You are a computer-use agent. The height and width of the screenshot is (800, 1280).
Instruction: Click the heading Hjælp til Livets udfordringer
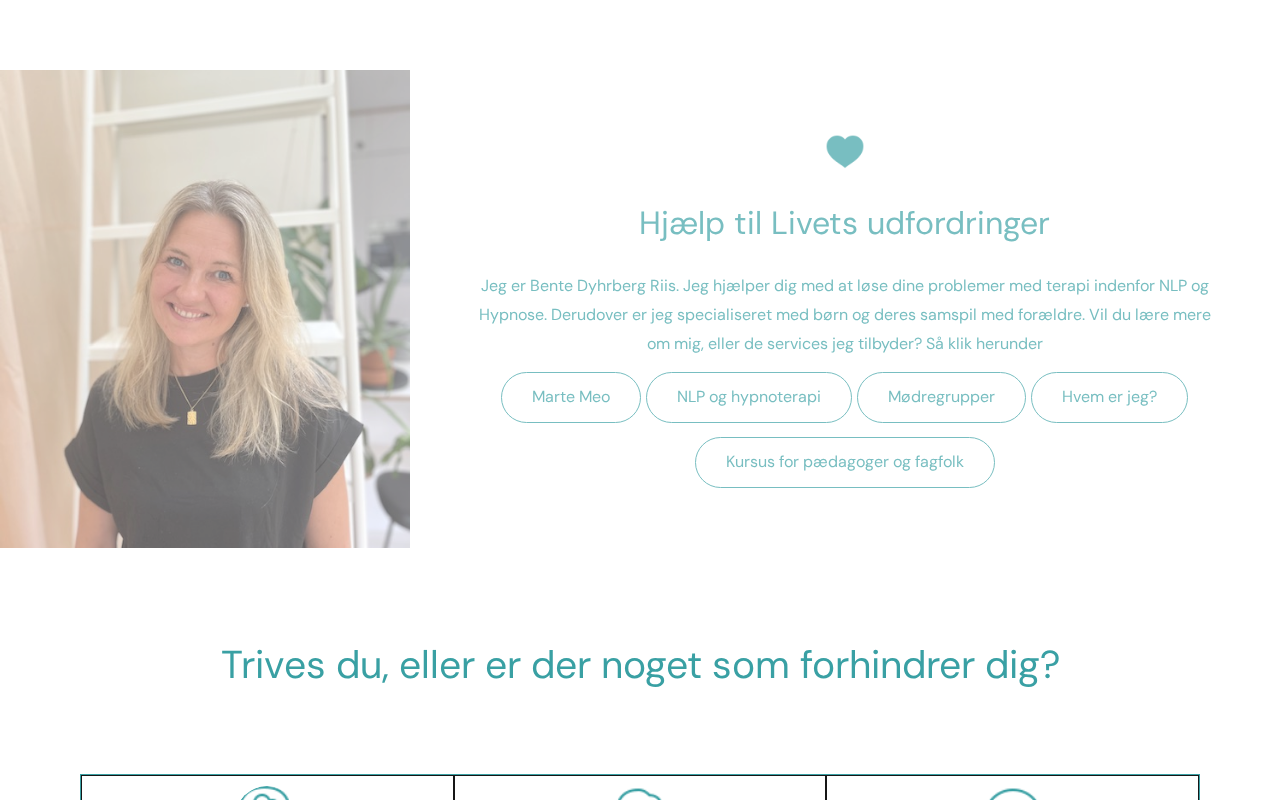tap(845, 223)
